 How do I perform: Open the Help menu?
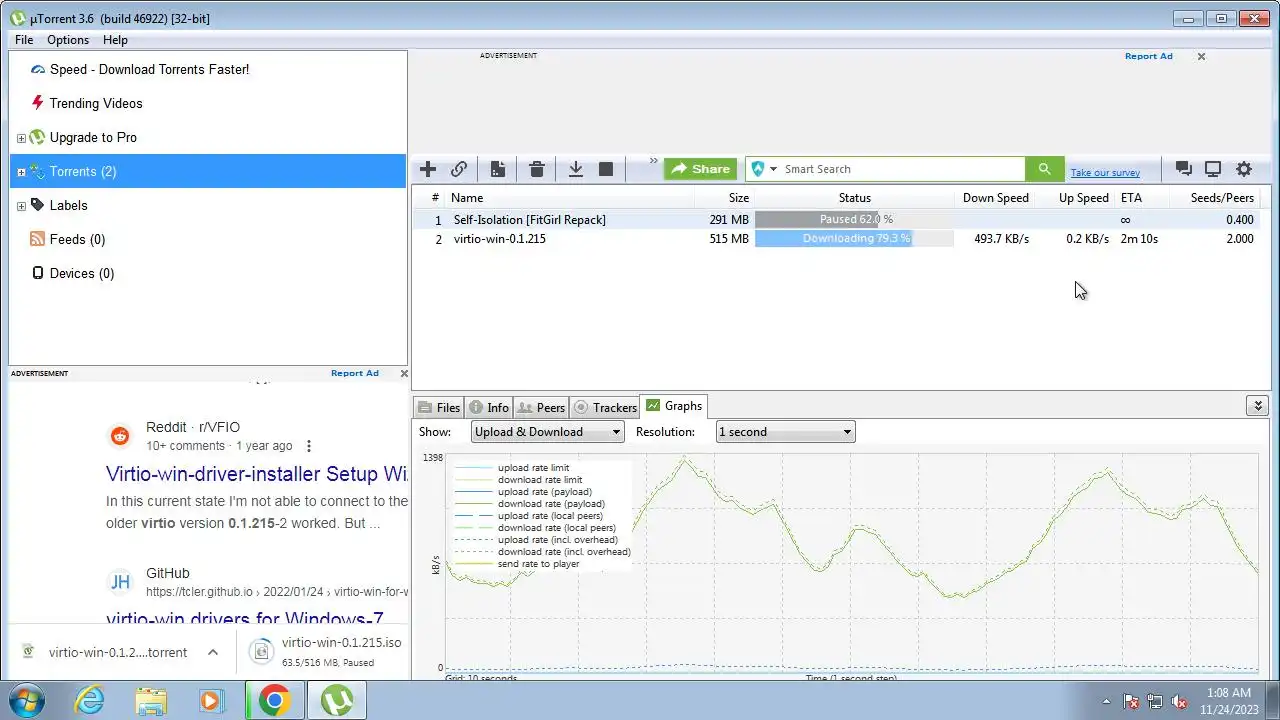115,40
